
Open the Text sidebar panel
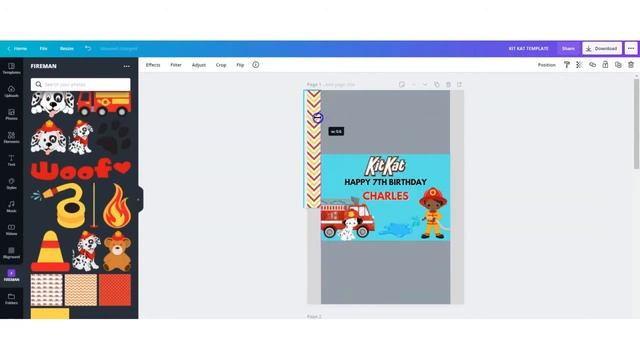(11, 160)
